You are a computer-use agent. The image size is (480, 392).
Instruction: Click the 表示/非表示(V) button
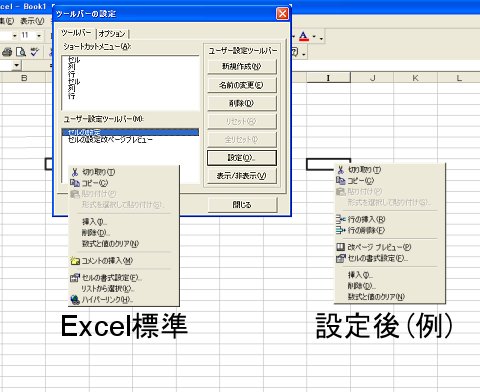242,176
